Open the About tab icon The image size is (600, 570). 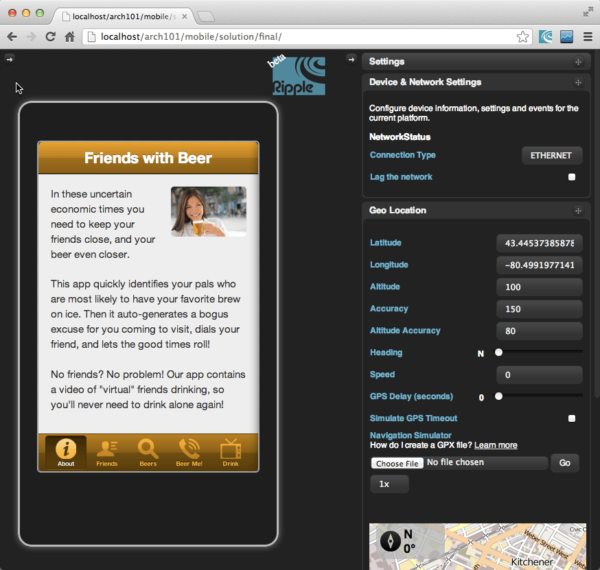click(x=66, y=452)
